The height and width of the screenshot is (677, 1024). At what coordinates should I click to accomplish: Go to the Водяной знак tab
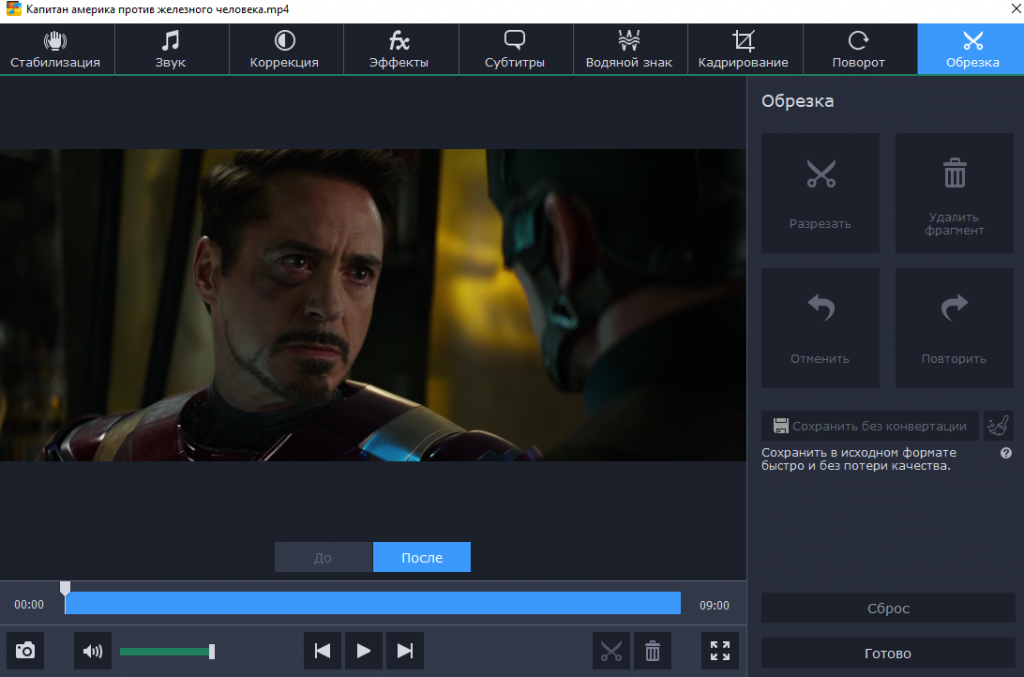pyautogui.click(x=629, y=49)
